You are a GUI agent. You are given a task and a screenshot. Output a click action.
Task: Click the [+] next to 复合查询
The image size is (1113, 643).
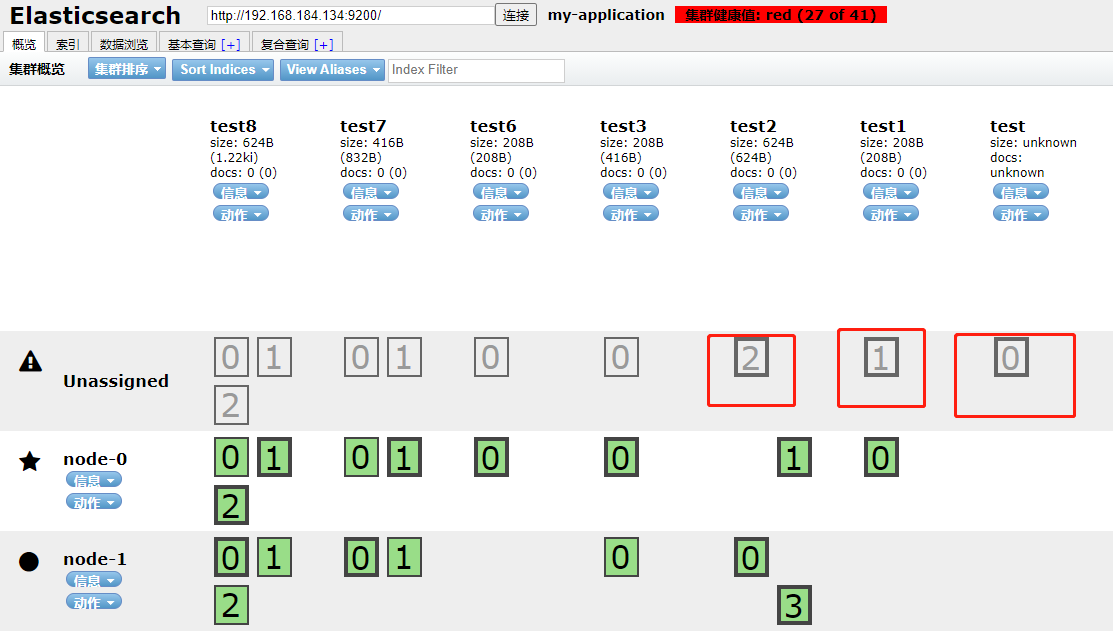coord(324,45)
